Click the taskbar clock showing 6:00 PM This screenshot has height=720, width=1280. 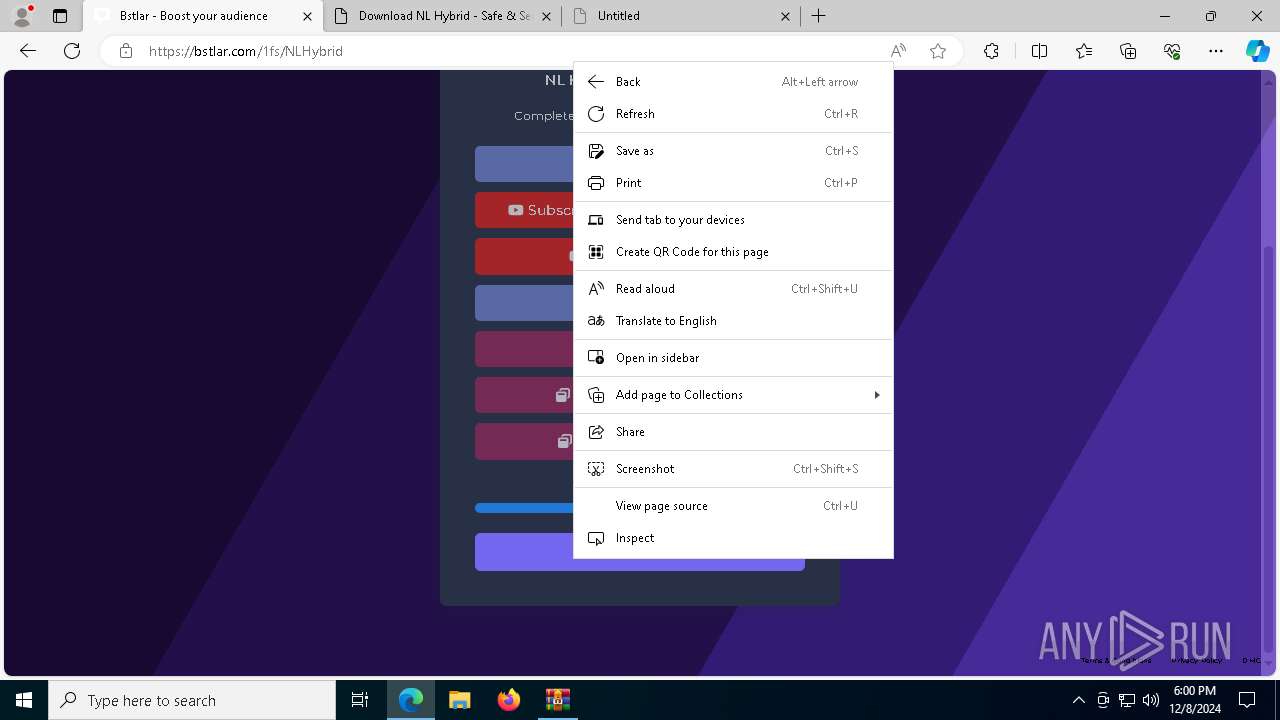coord(1195,700)
